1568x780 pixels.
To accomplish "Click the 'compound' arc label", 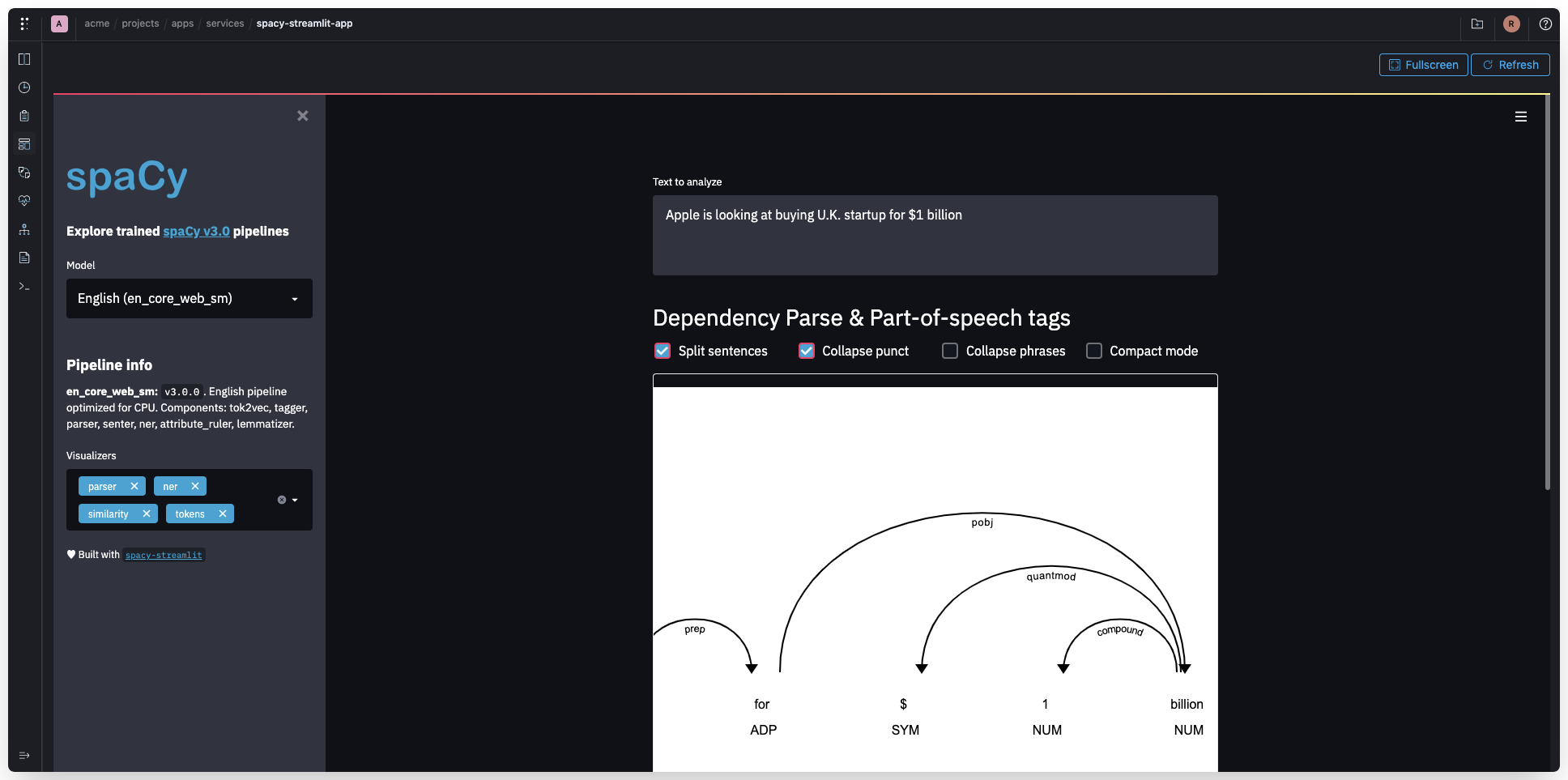I will point(1120,630).
